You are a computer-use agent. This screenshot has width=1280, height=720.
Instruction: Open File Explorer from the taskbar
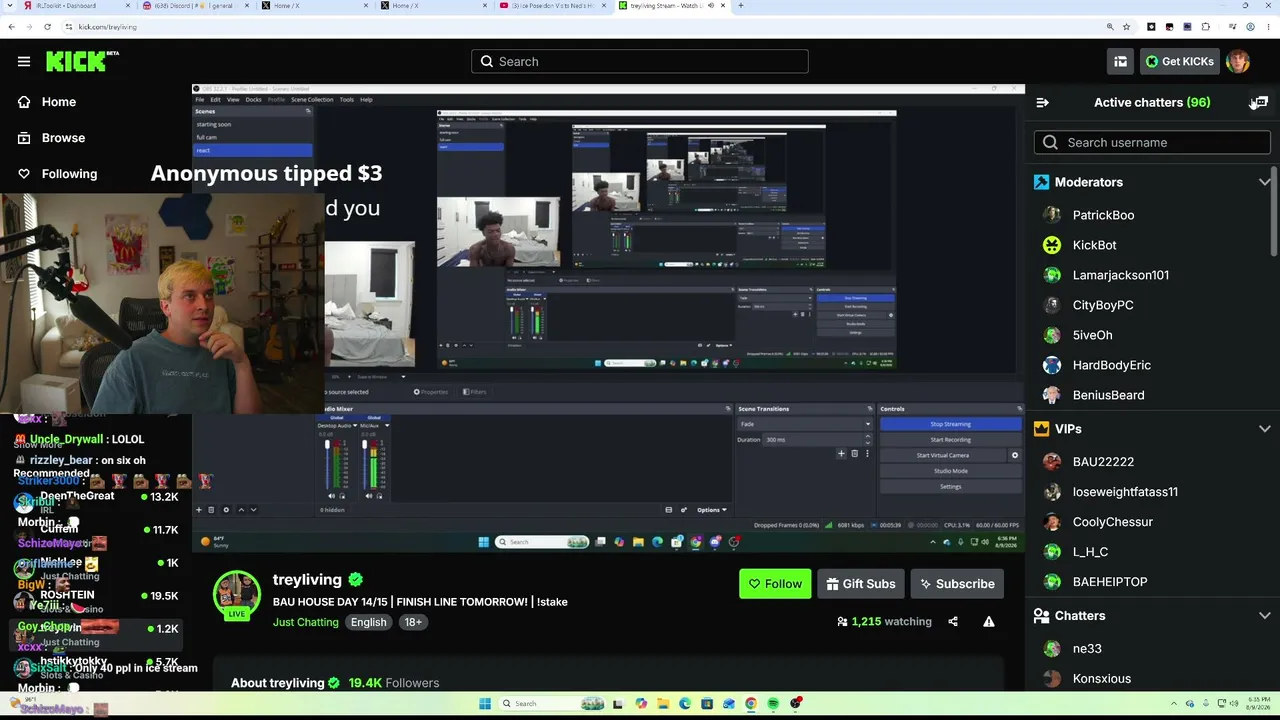pos(662,704)
